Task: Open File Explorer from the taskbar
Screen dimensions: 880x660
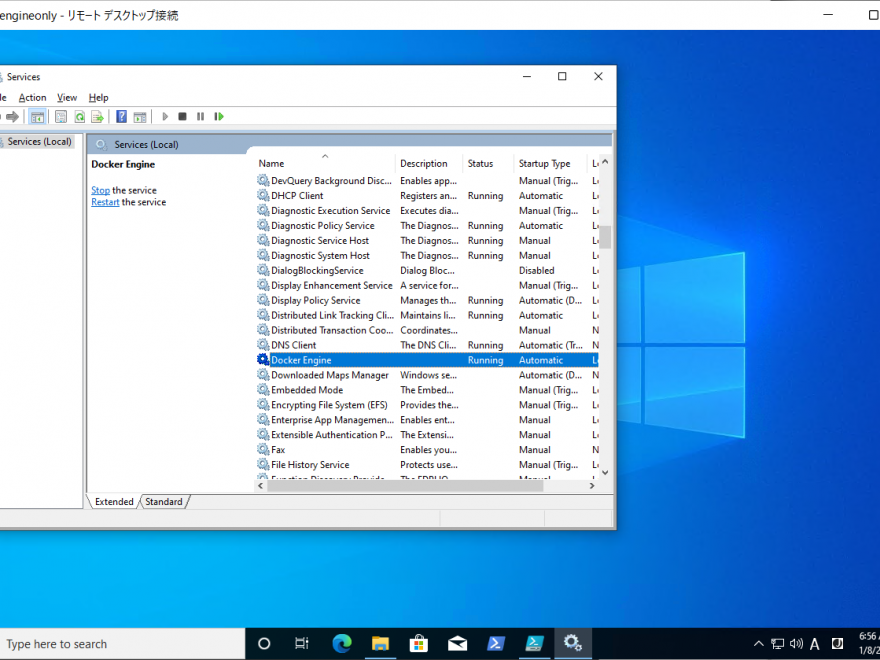Action: tap(381, 644)
